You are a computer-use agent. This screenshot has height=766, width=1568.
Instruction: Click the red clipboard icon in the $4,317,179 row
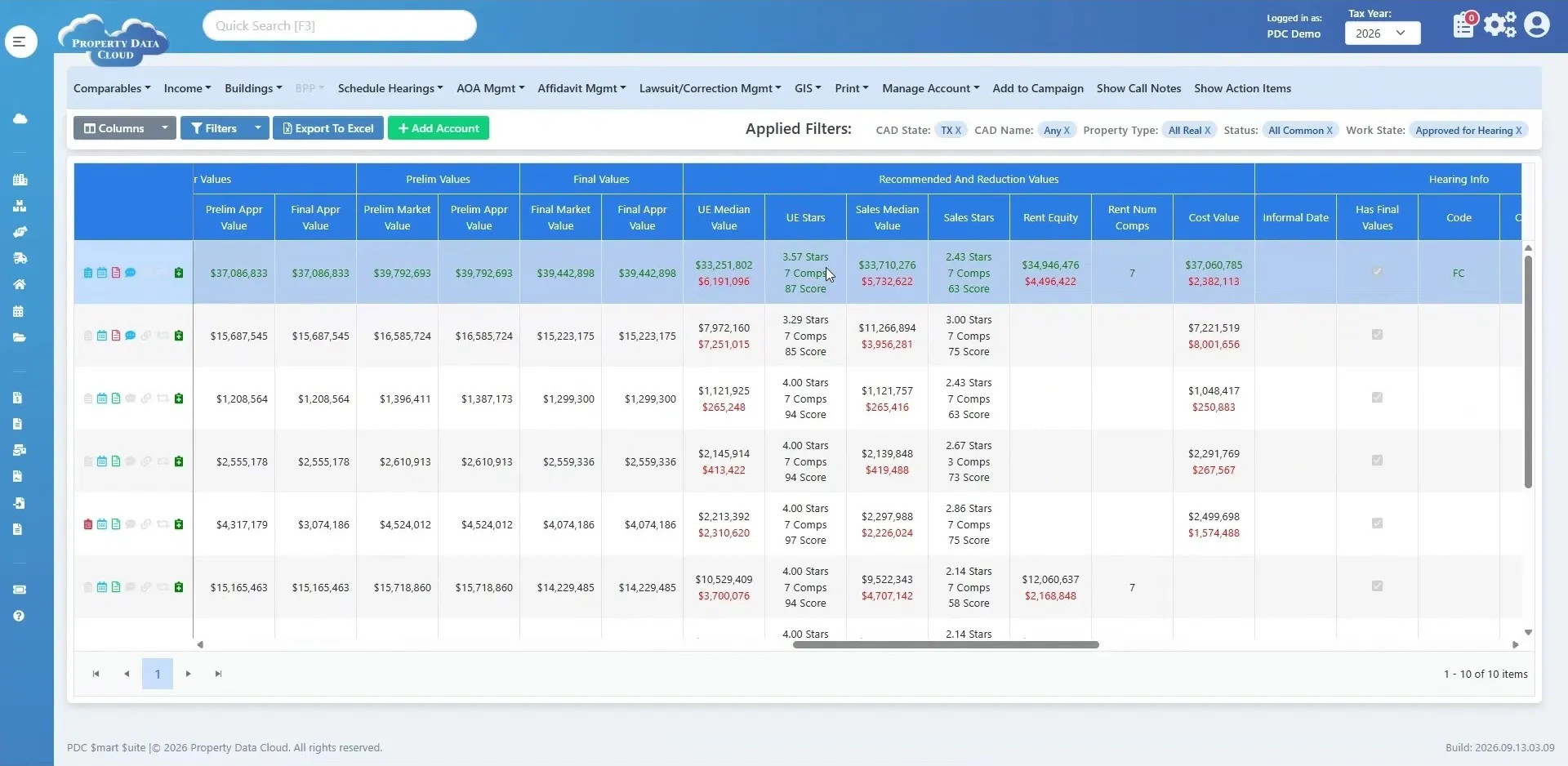[x=88, y=524]
